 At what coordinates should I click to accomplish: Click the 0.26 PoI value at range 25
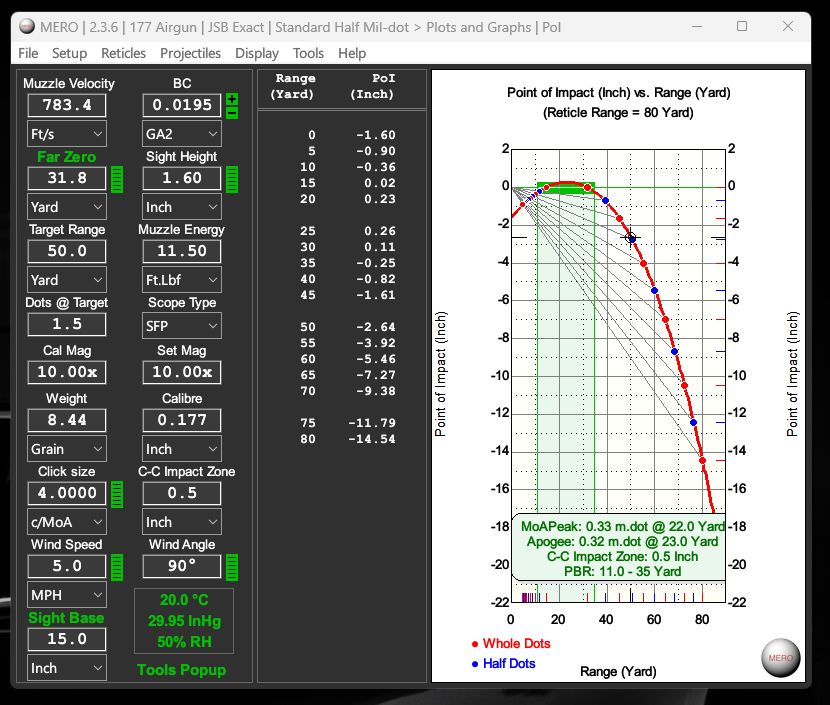(380, 231)
